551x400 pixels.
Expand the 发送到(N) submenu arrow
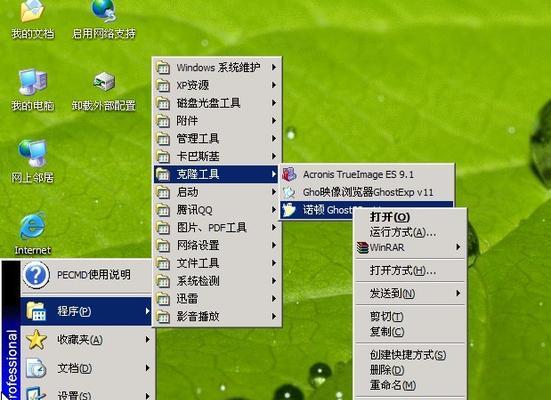(458, 293)
